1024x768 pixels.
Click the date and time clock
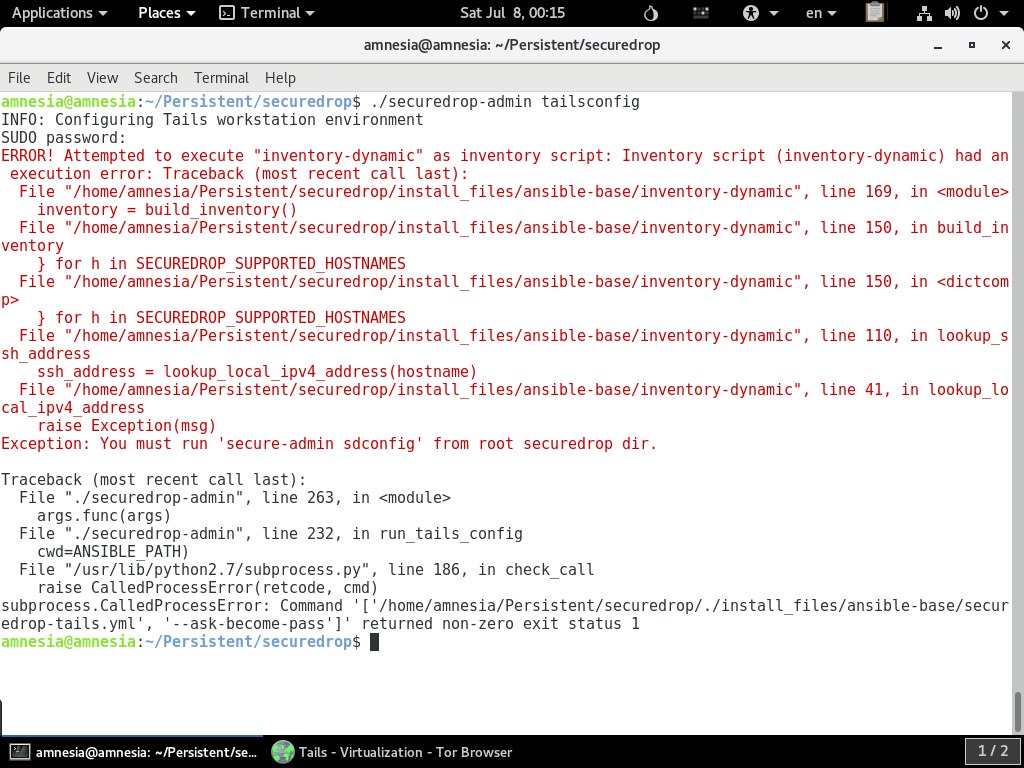tap(513, 13)
